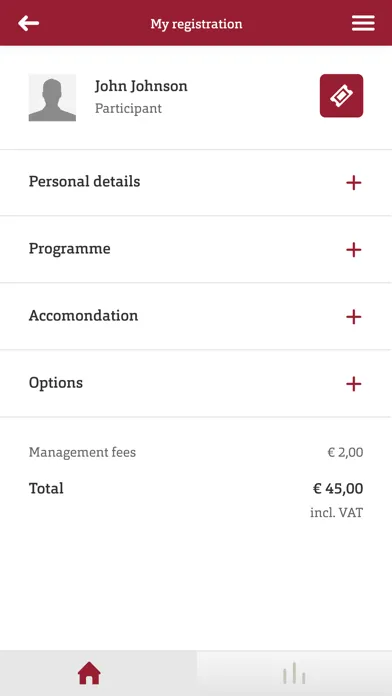Click the Participant role label

pyautogui.click(x=128, y=109)
